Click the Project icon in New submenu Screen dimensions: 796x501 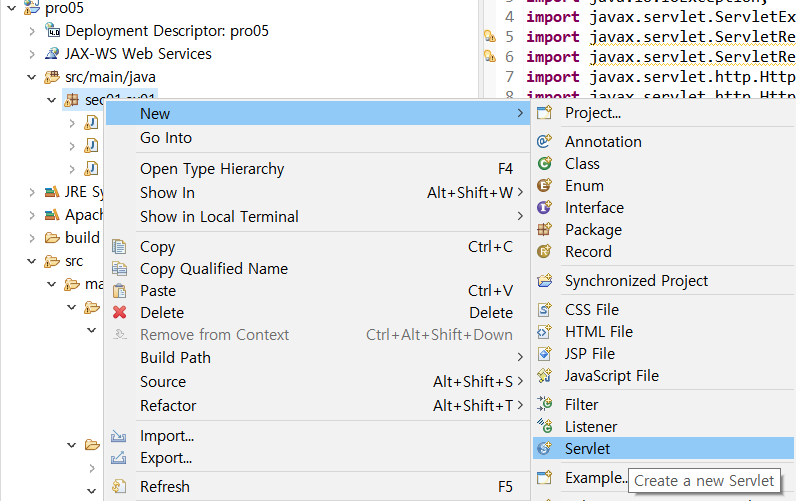coord(544,113)
